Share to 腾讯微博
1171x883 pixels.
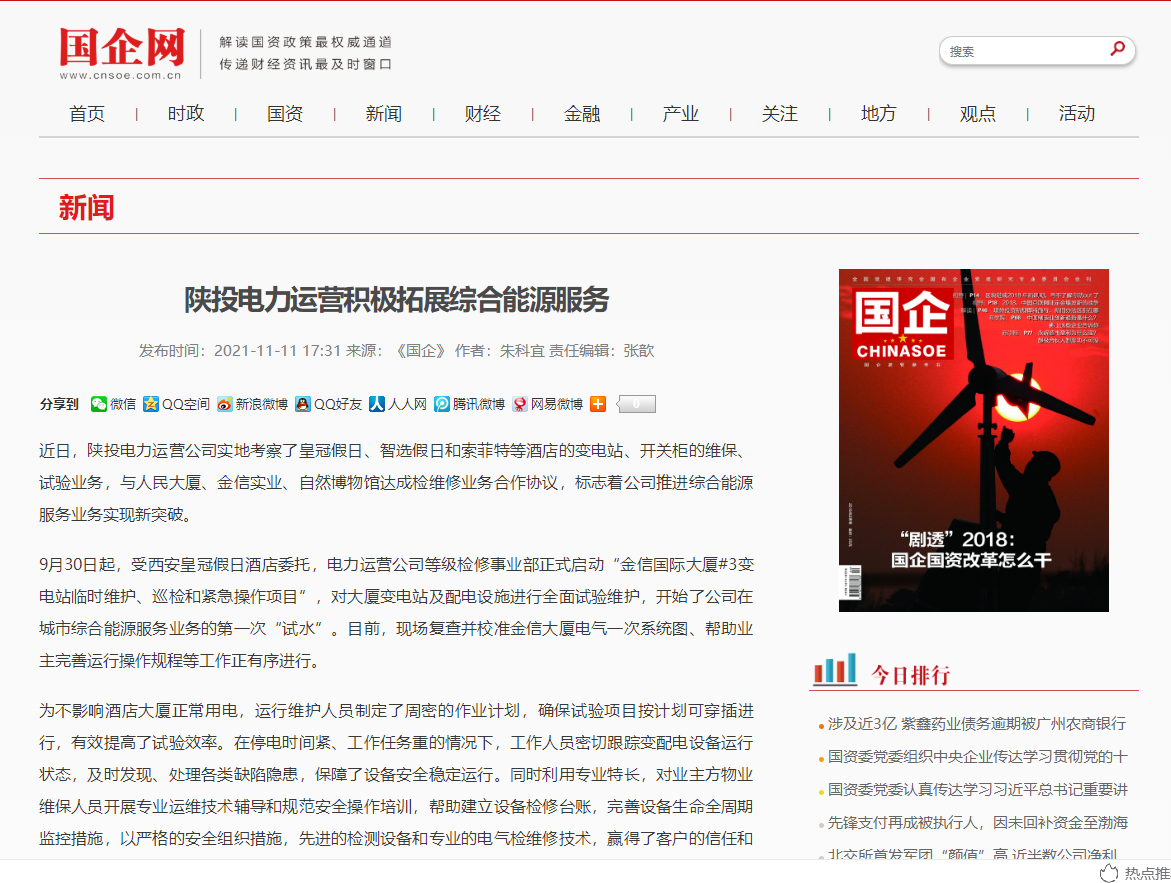pyautogui.click(x=469, y=404)
